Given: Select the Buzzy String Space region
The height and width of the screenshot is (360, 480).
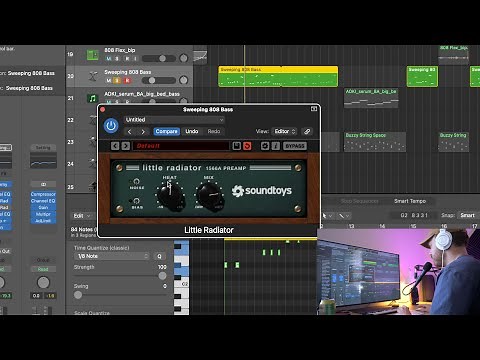Looking at the screenshot, I should click(x=375, y=142).
